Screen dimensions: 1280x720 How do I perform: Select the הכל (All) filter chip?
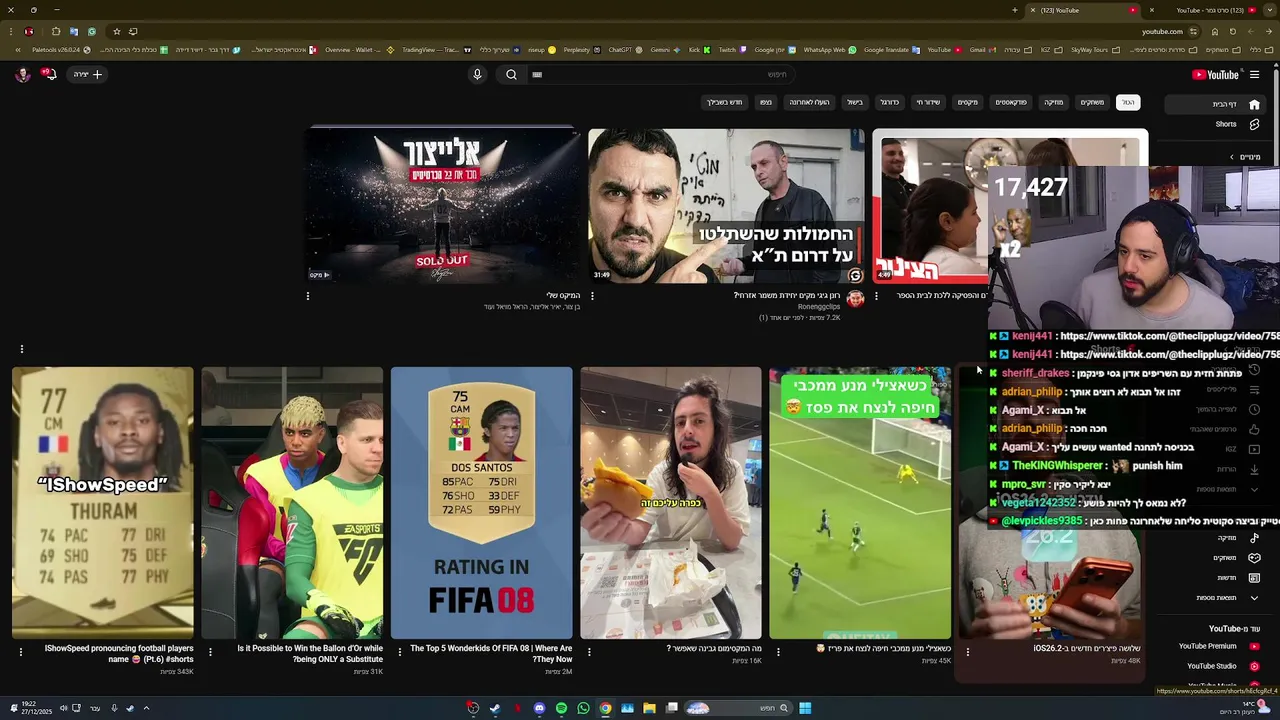coord(1128,102)
